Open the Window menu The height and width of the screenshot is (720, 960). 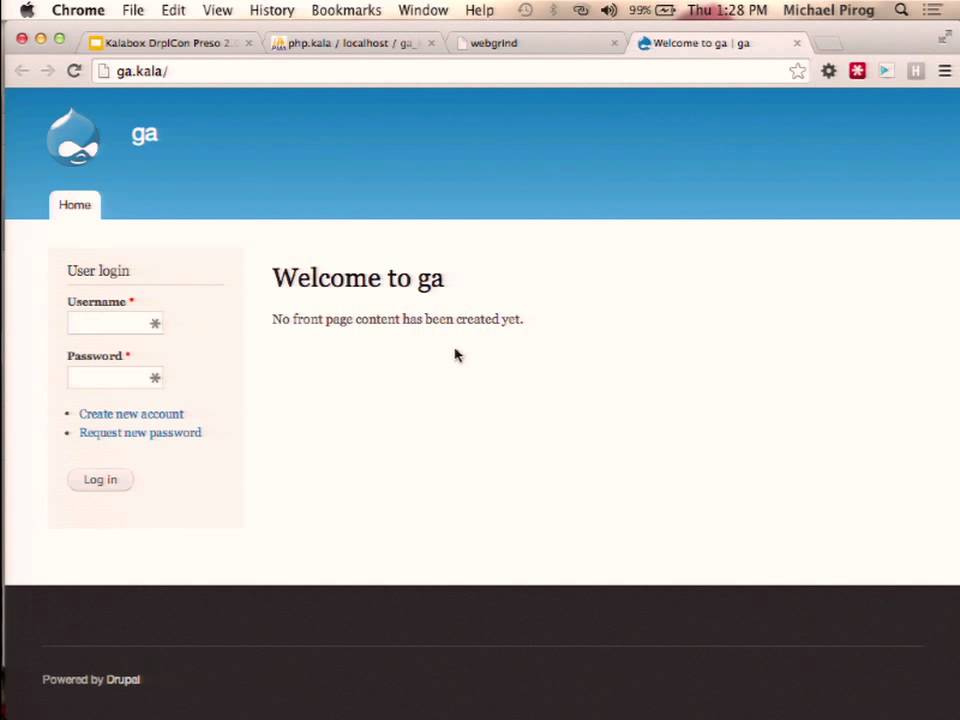point(423,10)
